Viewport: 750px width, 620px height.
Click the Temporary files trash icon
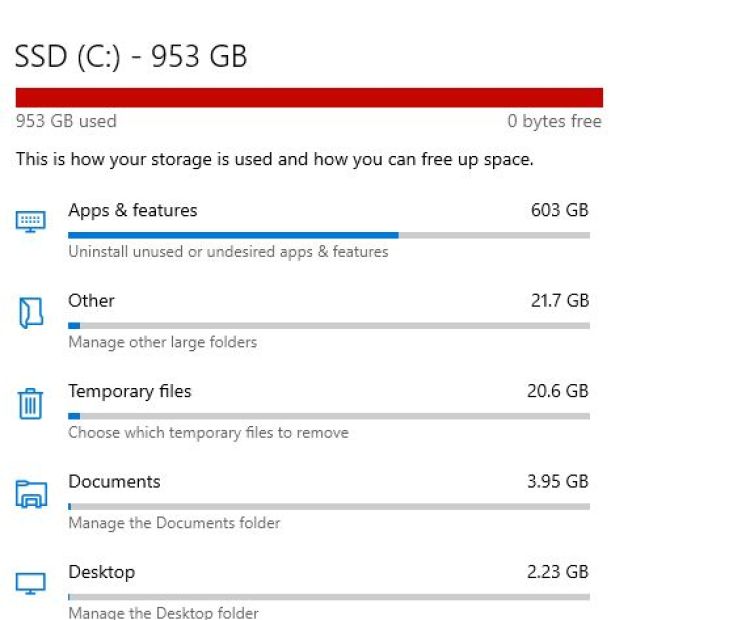(31, 403)
